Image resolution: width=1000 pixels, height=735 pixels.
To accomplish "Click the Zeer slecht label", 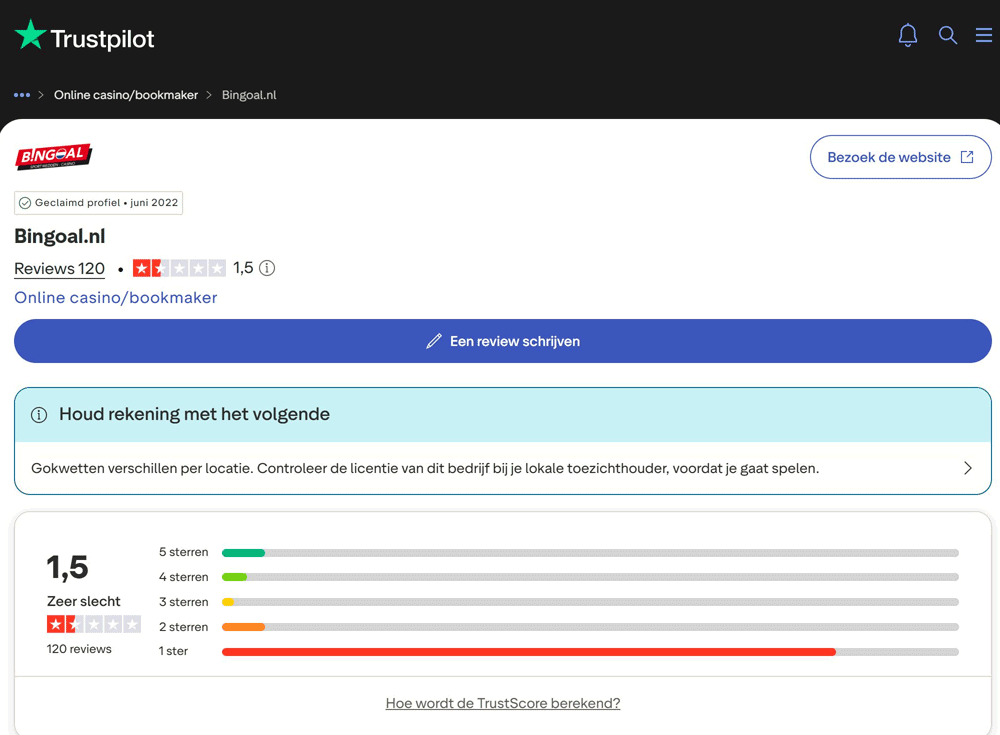I will tap(84, 601).
